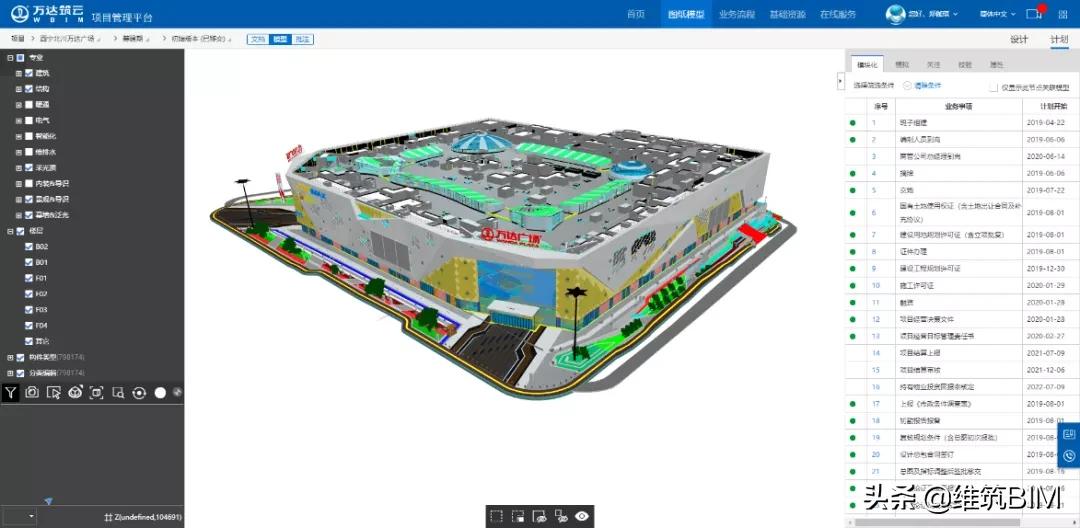Click task number 10 in the table
This screenshot has width=1080, height=528.
pyautogui.click(x=876, y=285)
